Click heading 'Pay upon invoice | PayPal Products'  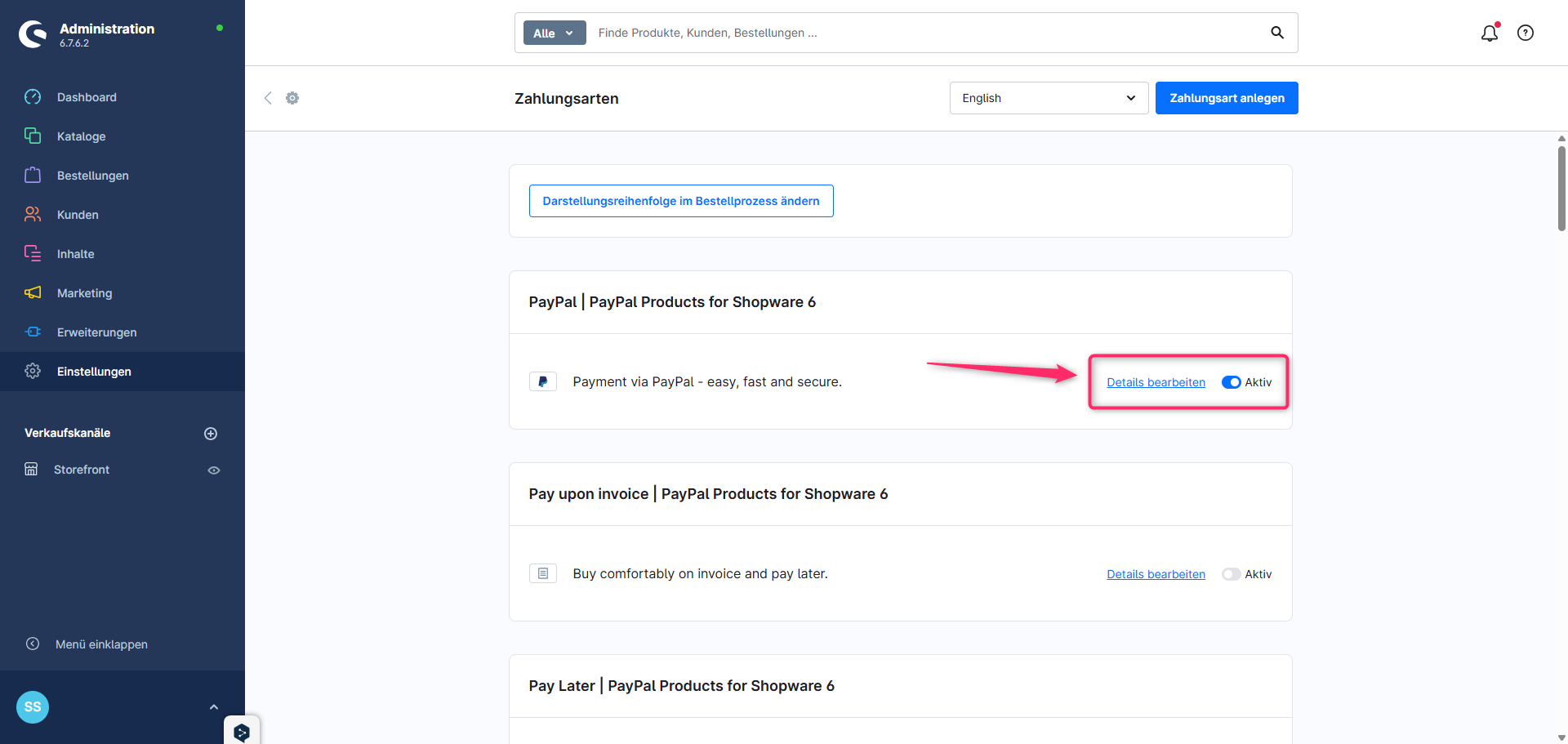point(708,494)
